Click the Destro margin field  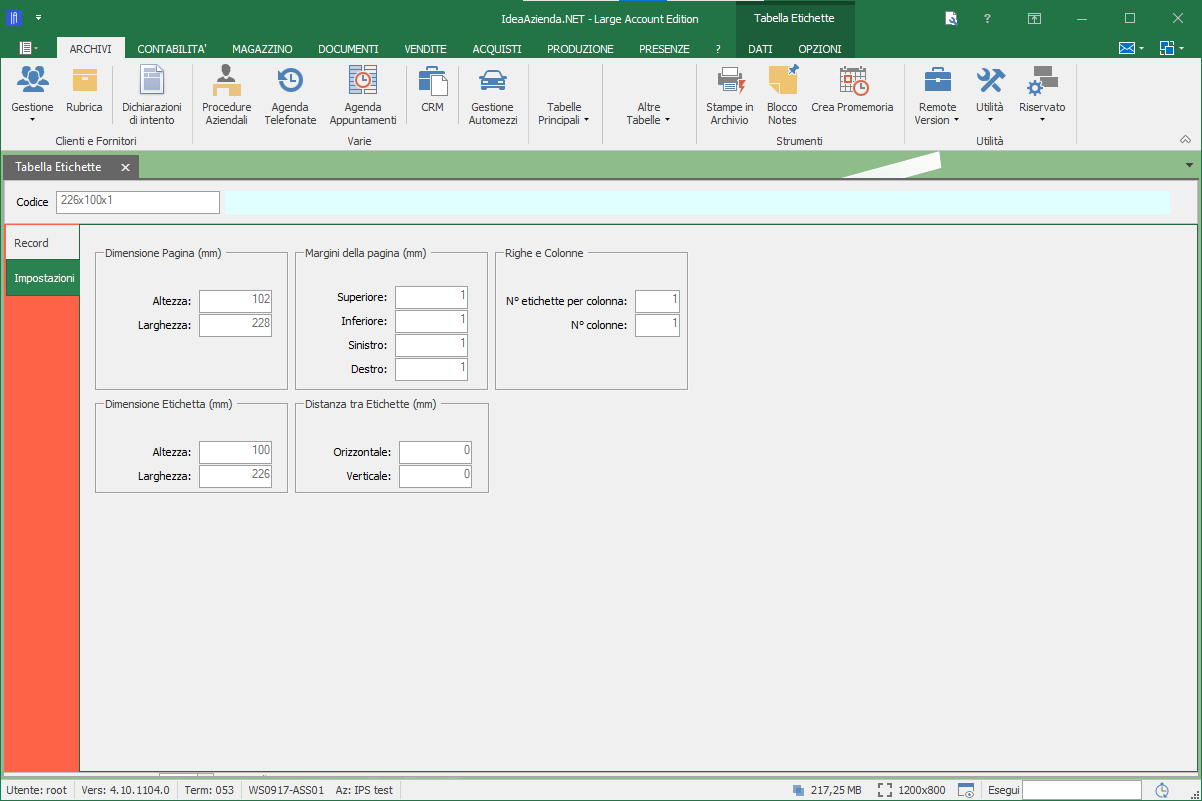432,369
